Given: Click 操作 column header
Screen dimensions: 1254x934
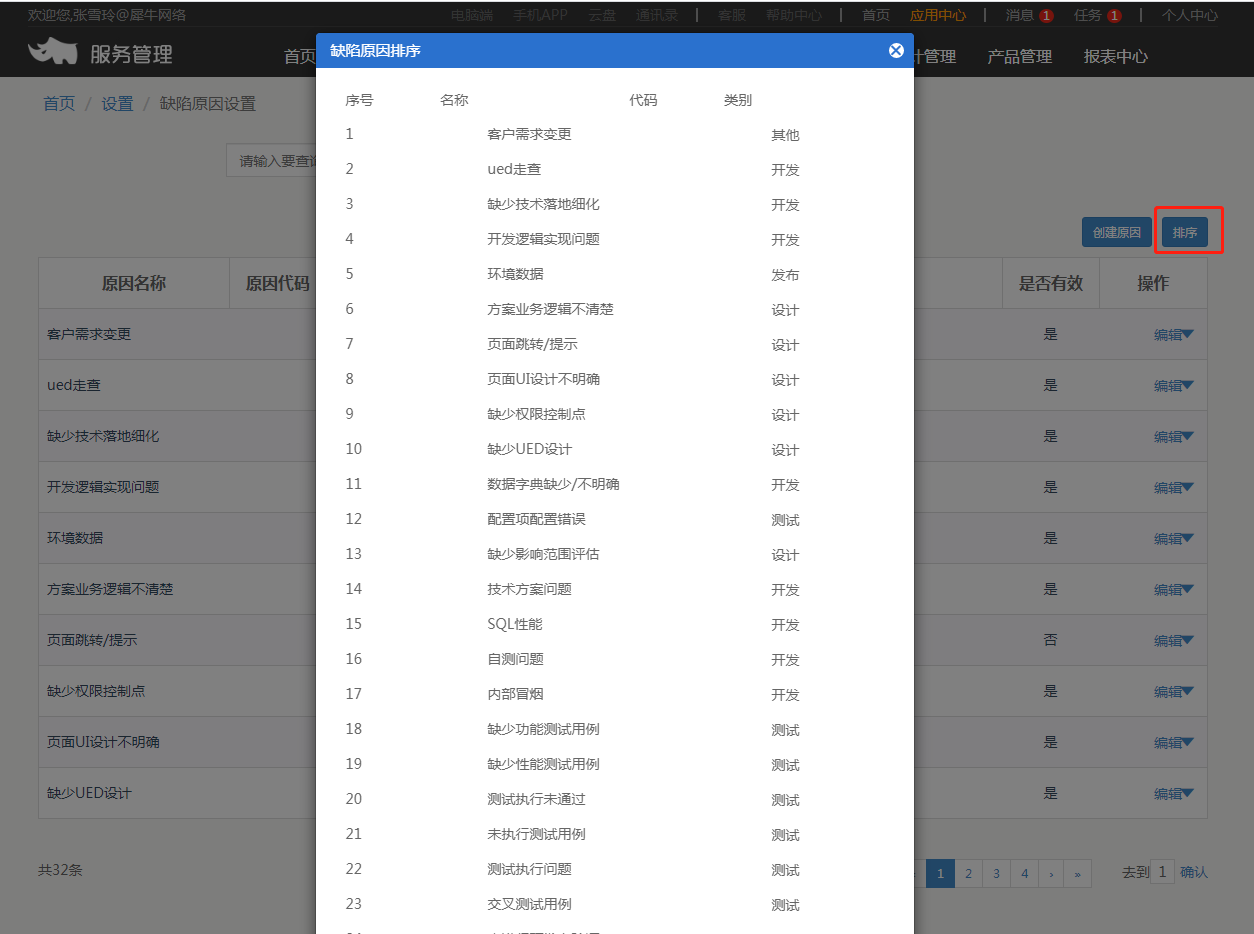Looking at the screenshot, I should pyautogui.click(x=1153, y=283).
